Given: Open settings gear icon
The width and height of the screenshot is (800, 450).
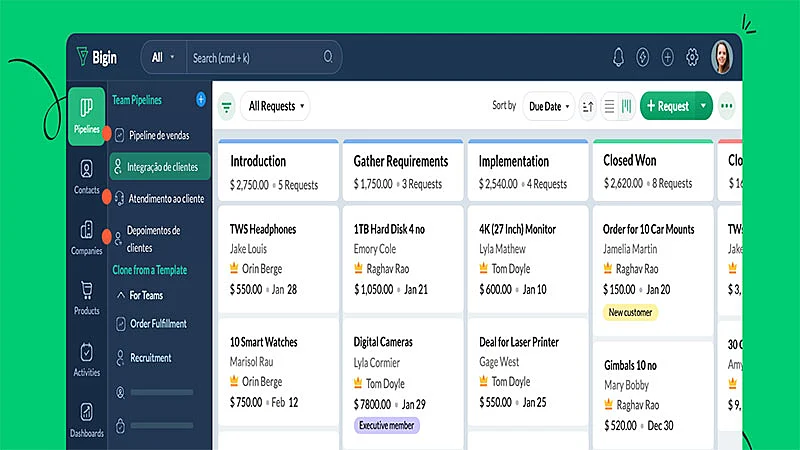Looking at the screenshot, I should (692, 57).
